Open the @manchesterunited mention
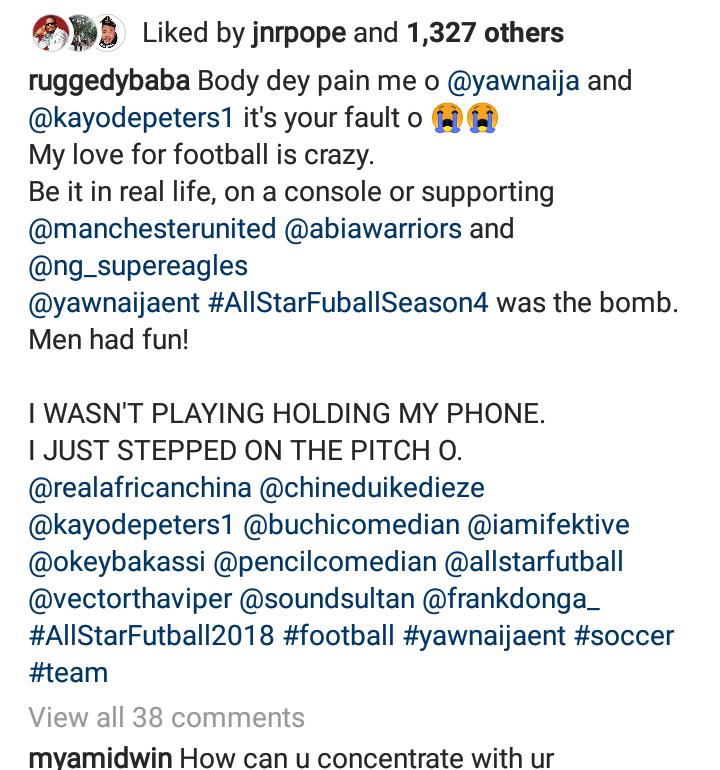Image resolution: width=720 pixels, height=770 pixels. tap(153, 229)
